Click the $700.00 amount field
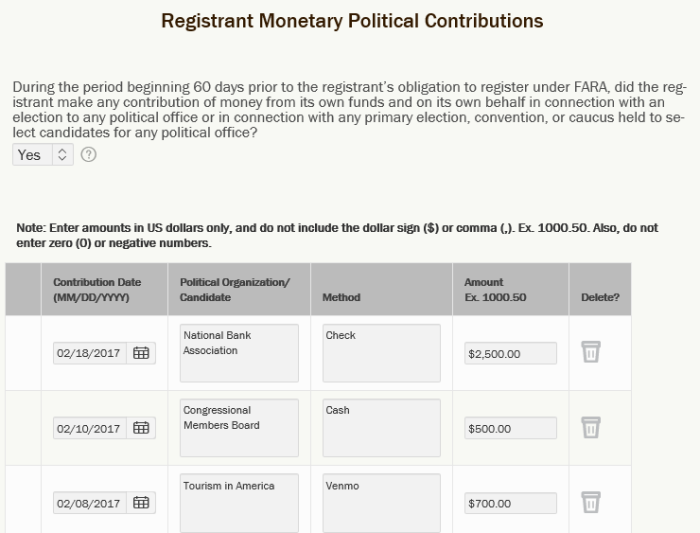700x533 pixels. click(510, 503)
